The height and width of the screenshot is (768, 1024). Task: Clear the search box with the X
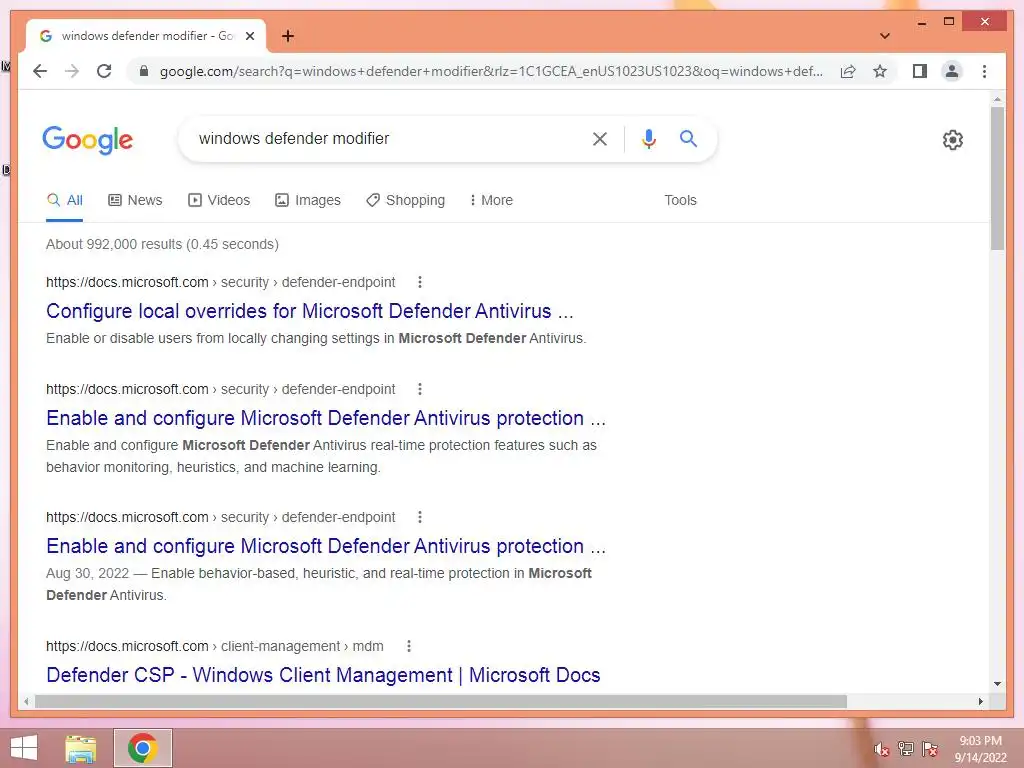(600, 138)
